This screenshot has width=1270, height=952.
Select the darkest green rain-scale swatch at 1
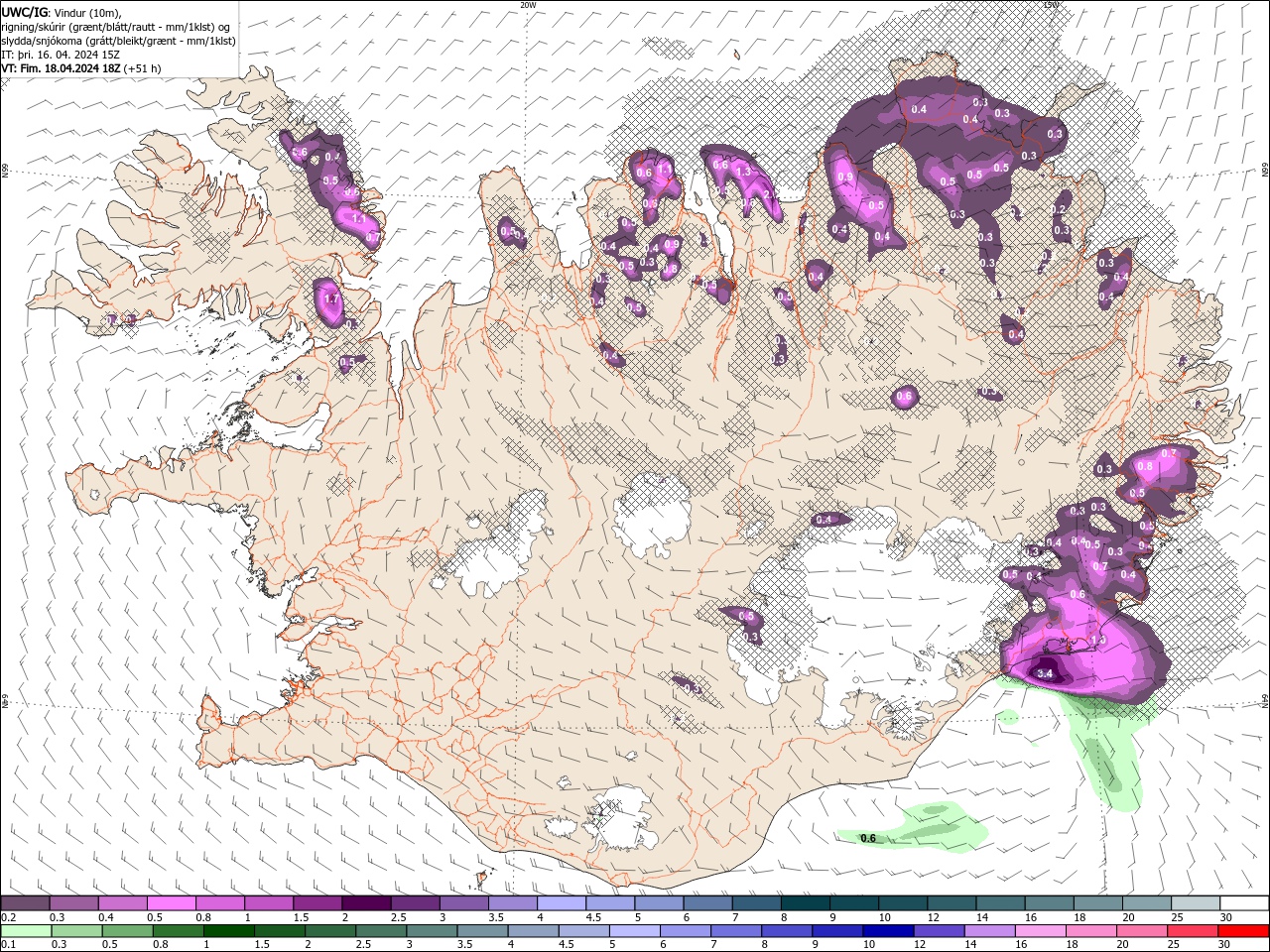[x=228, y=931]
